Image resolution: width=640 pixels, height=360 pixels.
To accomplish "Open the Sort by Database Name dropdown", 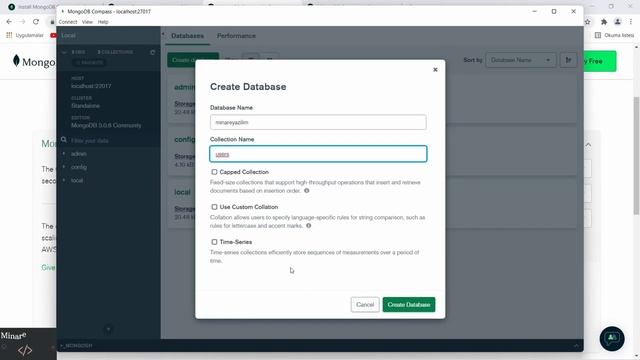I will [x=521, y=60].
